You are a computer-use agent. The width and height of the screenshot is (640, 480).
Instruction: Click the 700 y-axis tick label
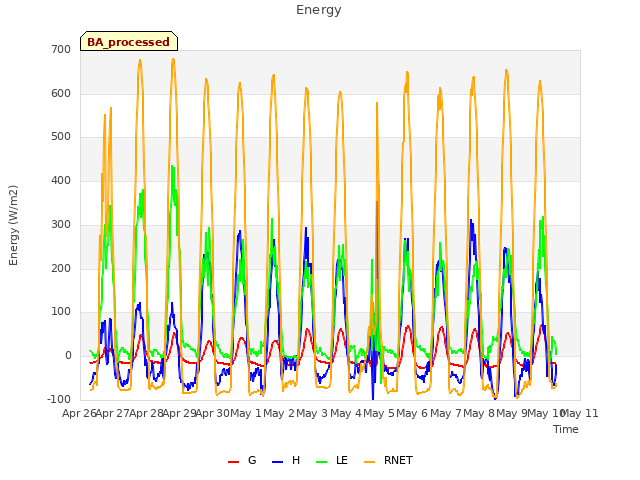click(x=61, y=49)
